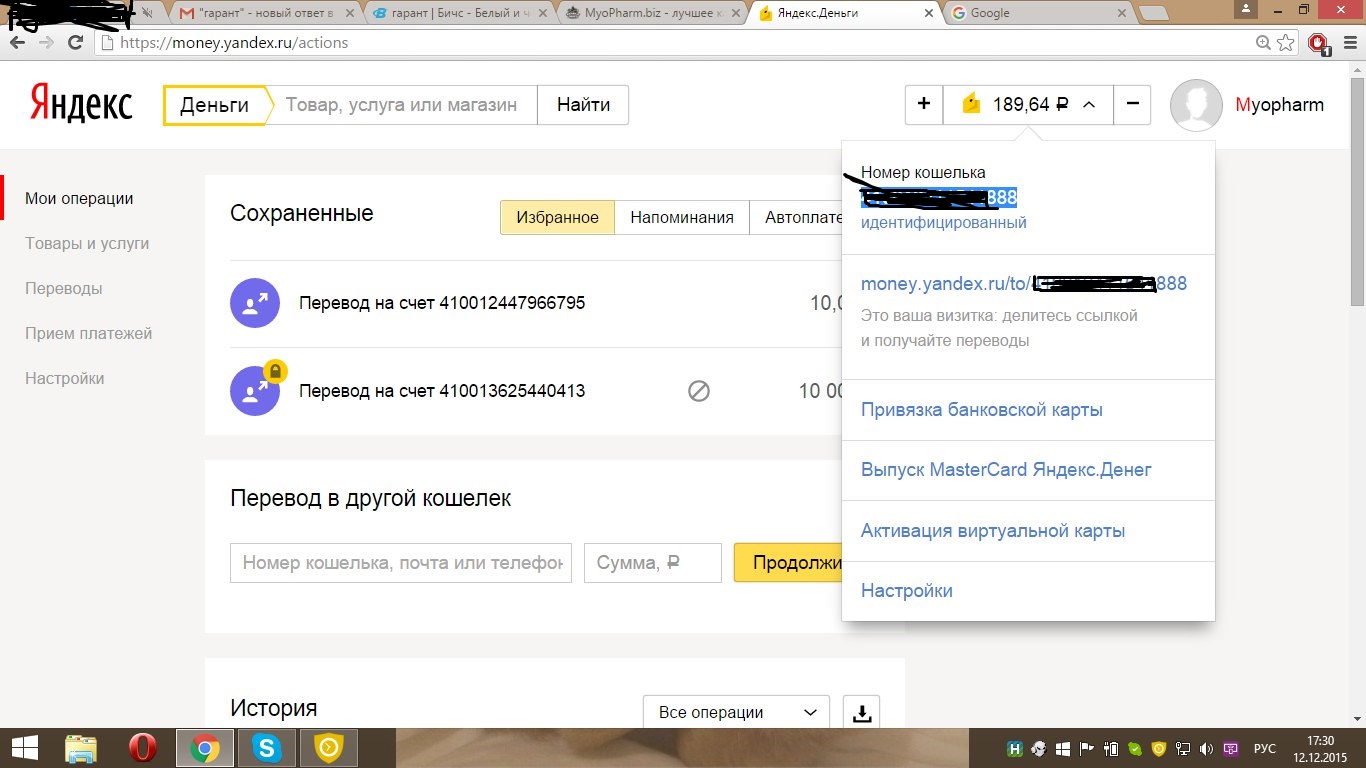This screenshot has height=768, width=1366.
Task: Click the blocked circle icon in second transfer row
Action: [699, 391]
